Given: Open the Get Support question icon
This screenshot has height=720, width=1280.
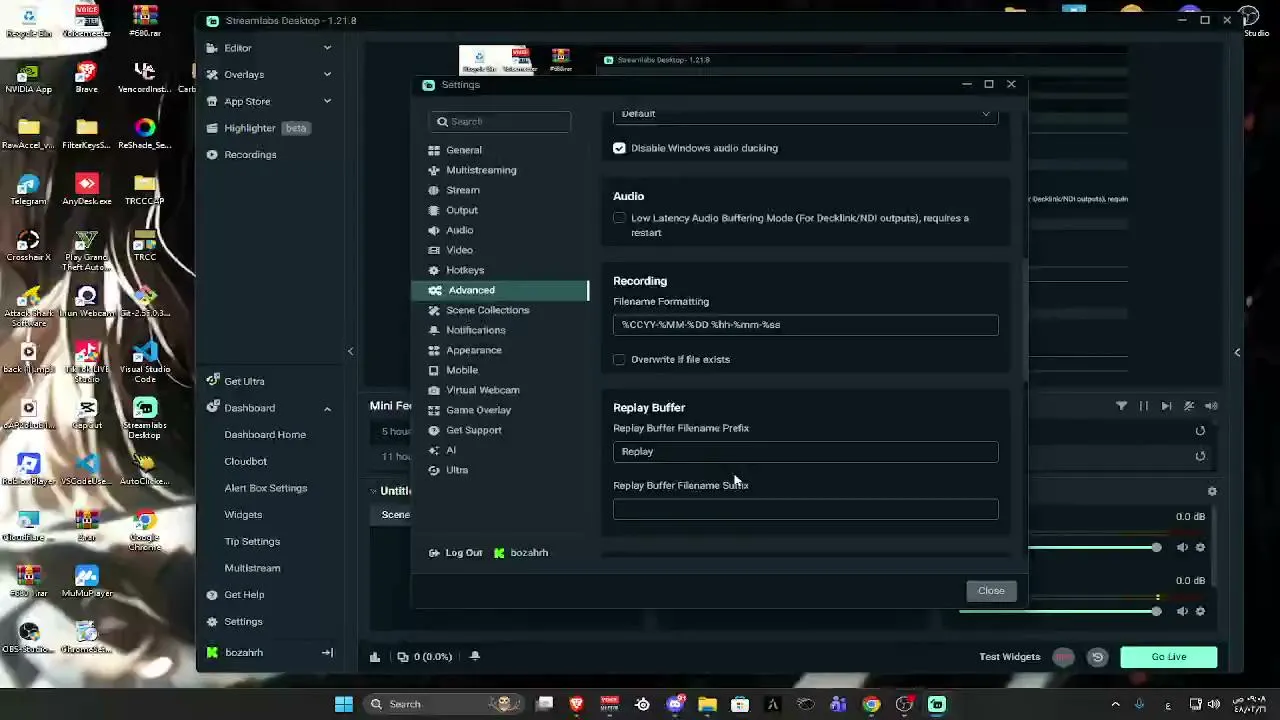Looking at the screenshot, I should (434, 430).
